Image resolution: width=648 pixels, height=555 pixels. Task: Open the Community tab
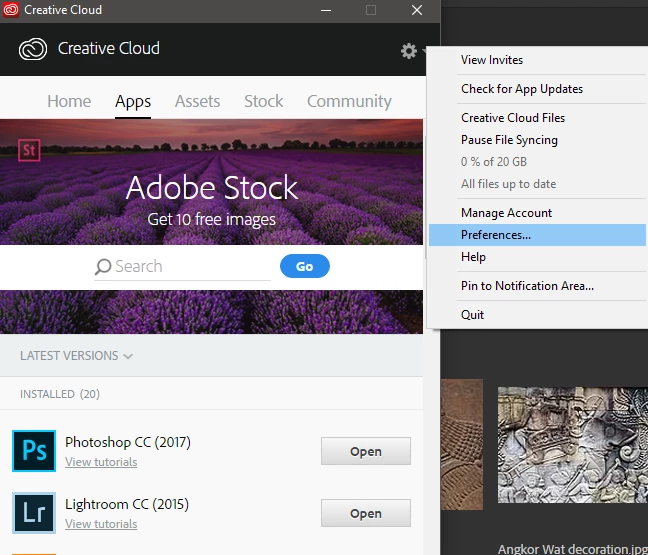pyautogui.click(x=349, y=101)
